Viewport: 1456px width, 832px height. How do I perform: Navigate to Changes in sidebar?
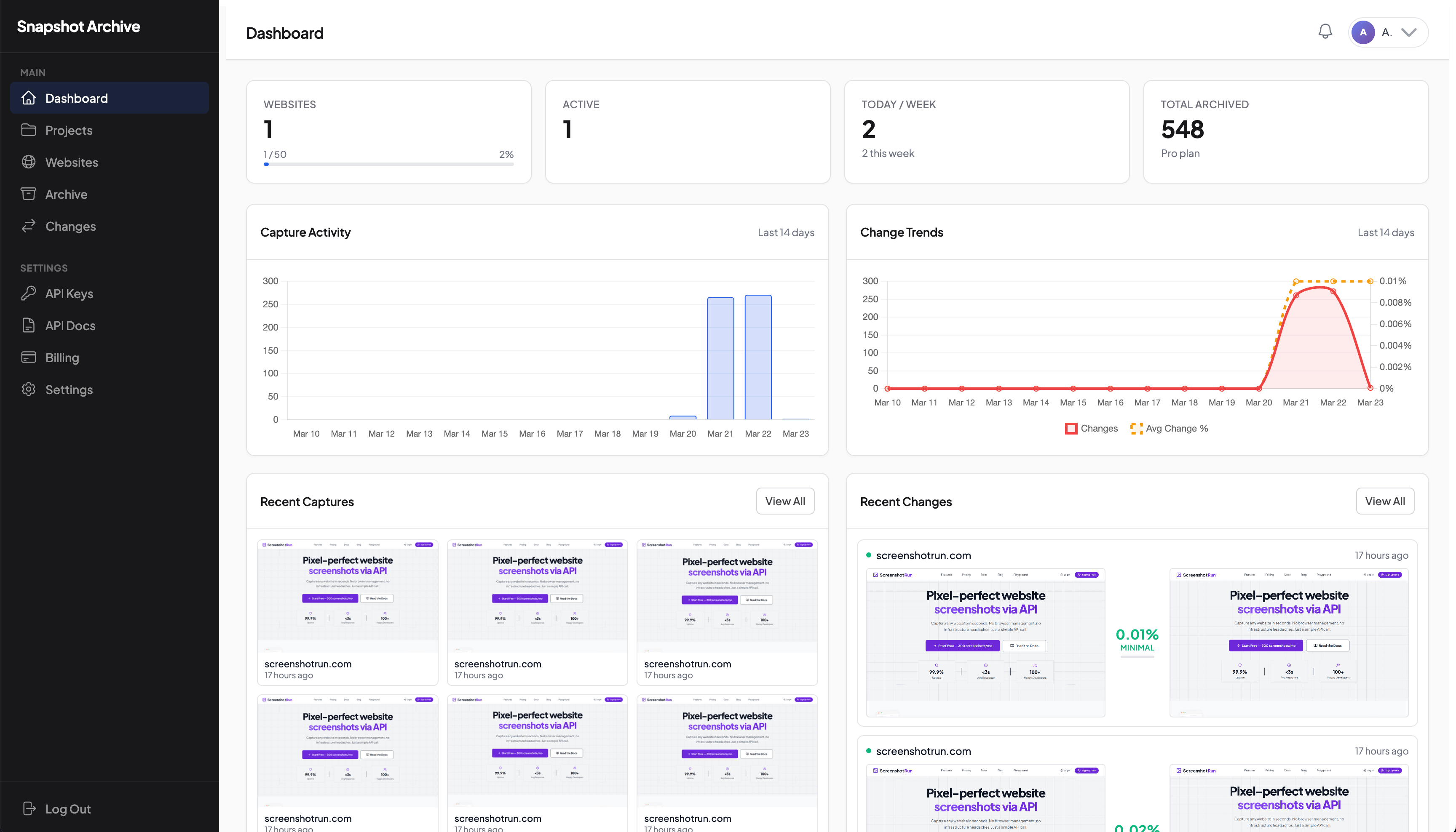[109, 226]
